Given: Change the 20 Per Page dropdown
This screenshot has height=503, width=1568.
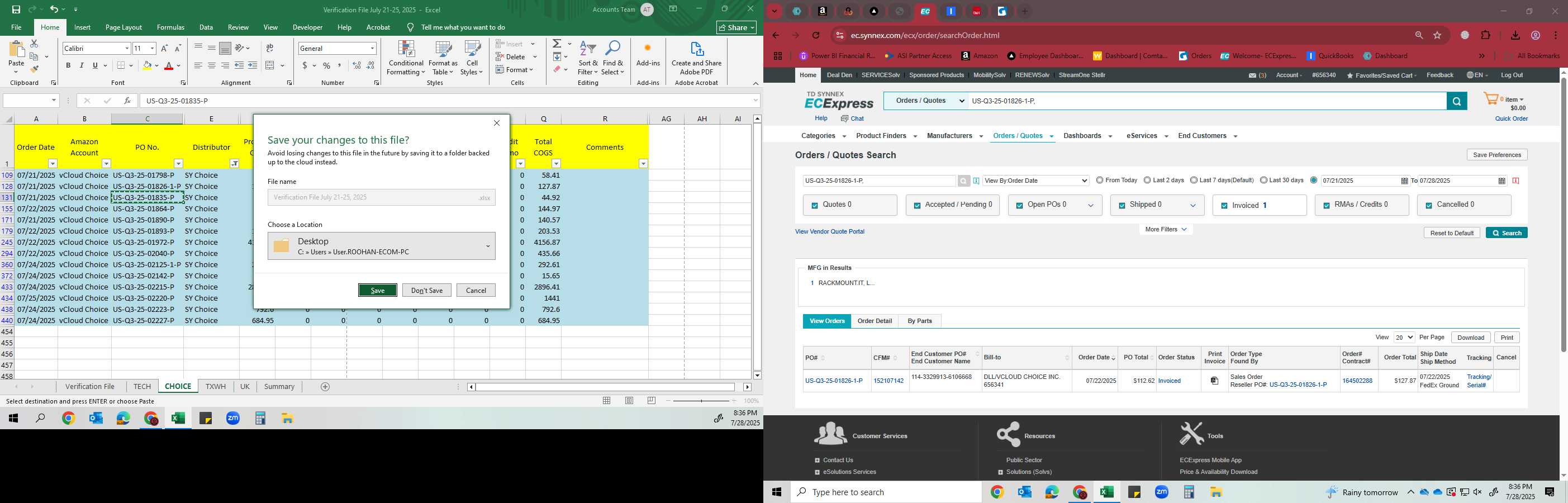Looking at the screenshot, I should [x=1404, y=338].
